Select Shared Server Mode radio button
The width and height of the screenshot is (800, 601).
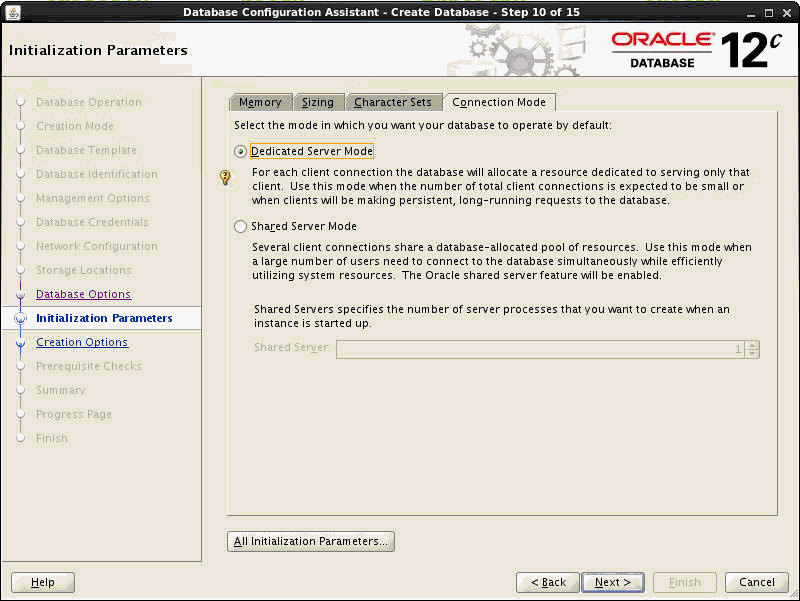pyautogui.click(x=240, y=227)
